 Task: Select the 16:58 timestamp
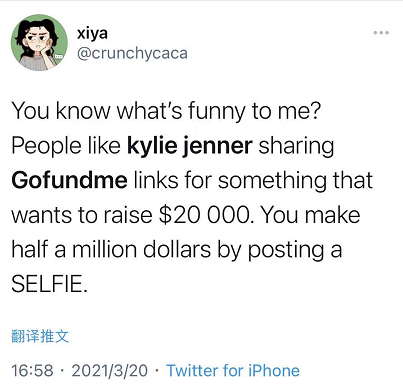coord(32,370)
